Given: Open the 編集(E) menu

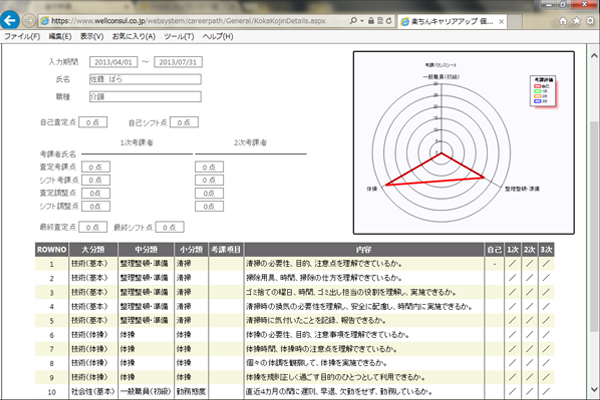Looking at the screenshot, I should 60,36.
